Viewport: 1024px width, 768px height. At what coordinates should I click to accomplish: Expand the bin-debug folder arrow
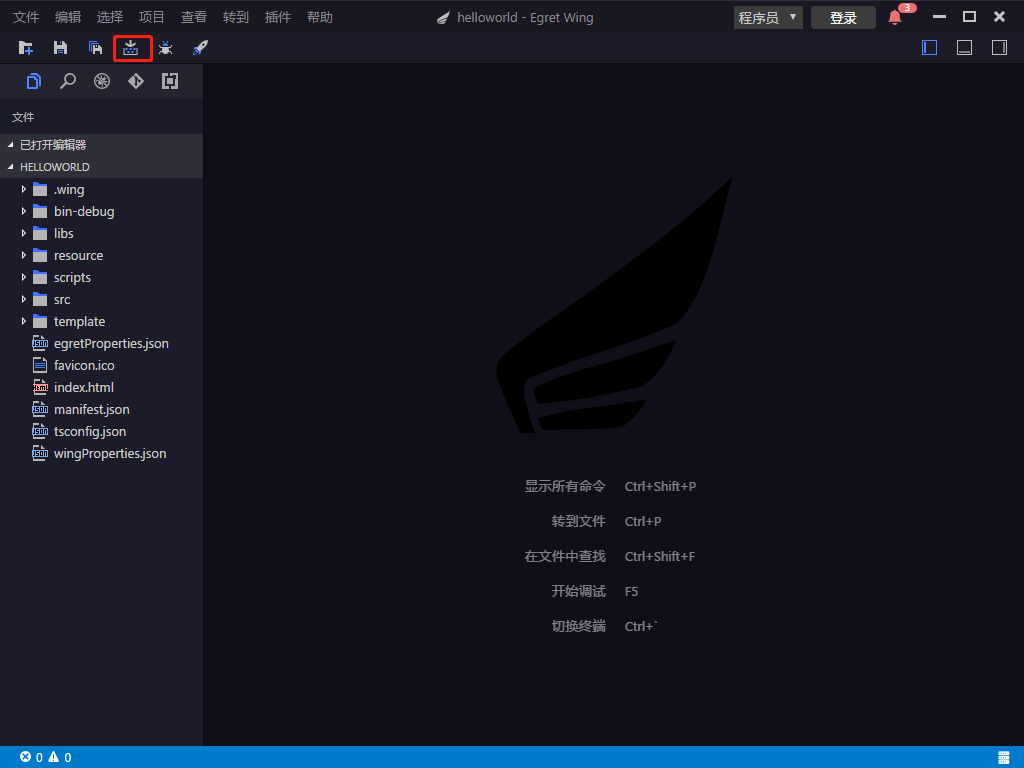point(24,212)
